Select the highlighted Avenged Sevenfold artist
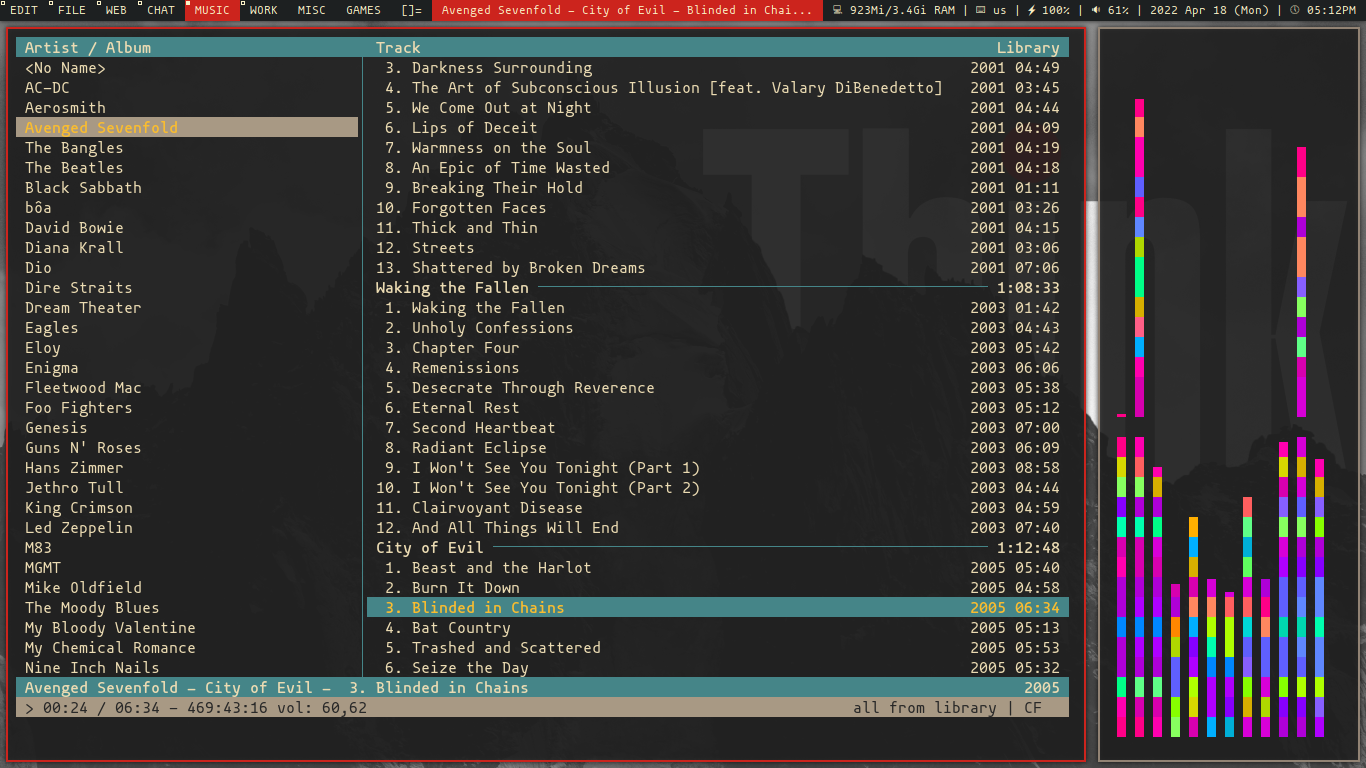 click(187, 128)
